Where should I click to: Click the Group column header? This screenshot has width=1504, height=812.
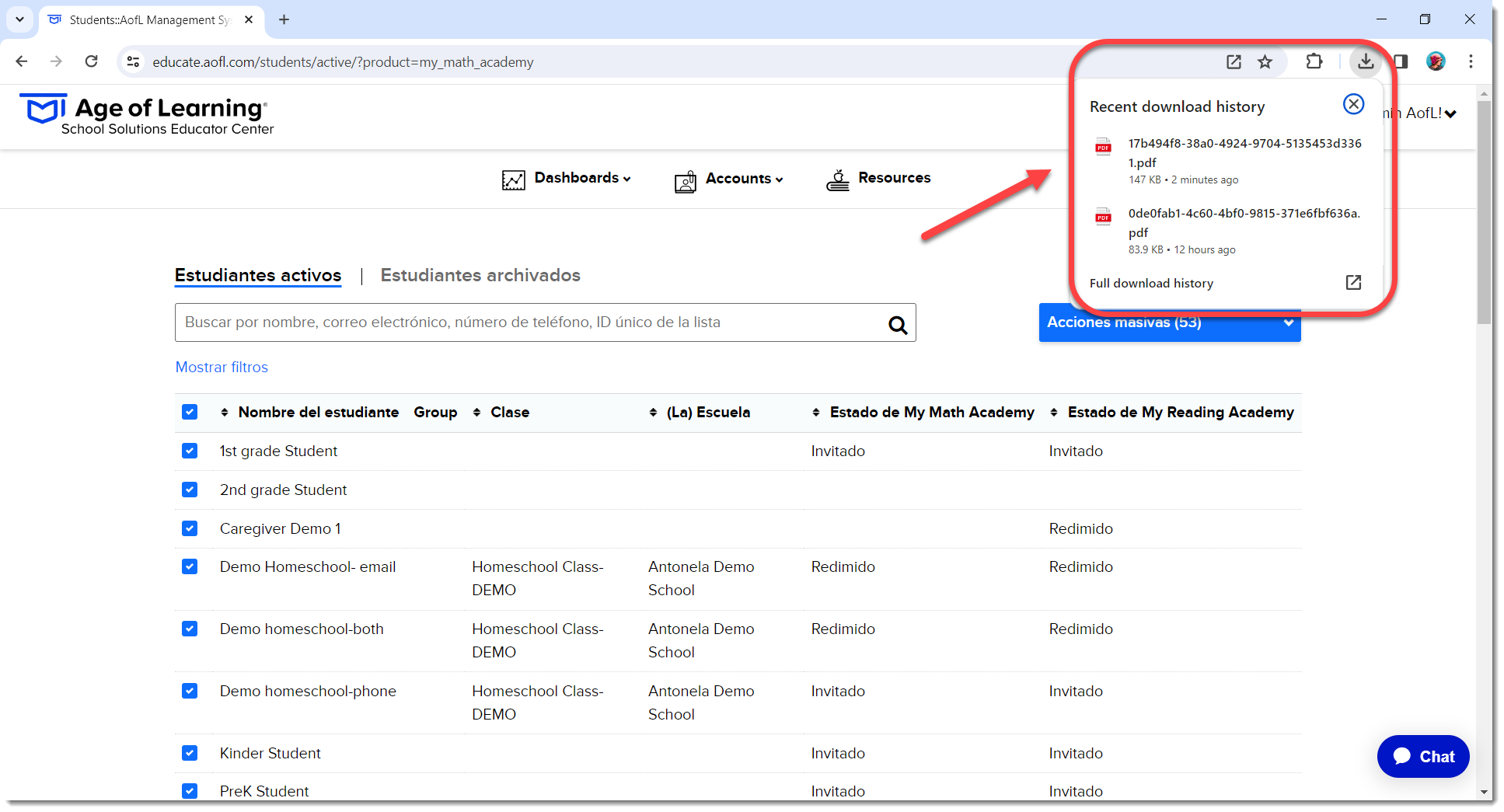(435, 412)
